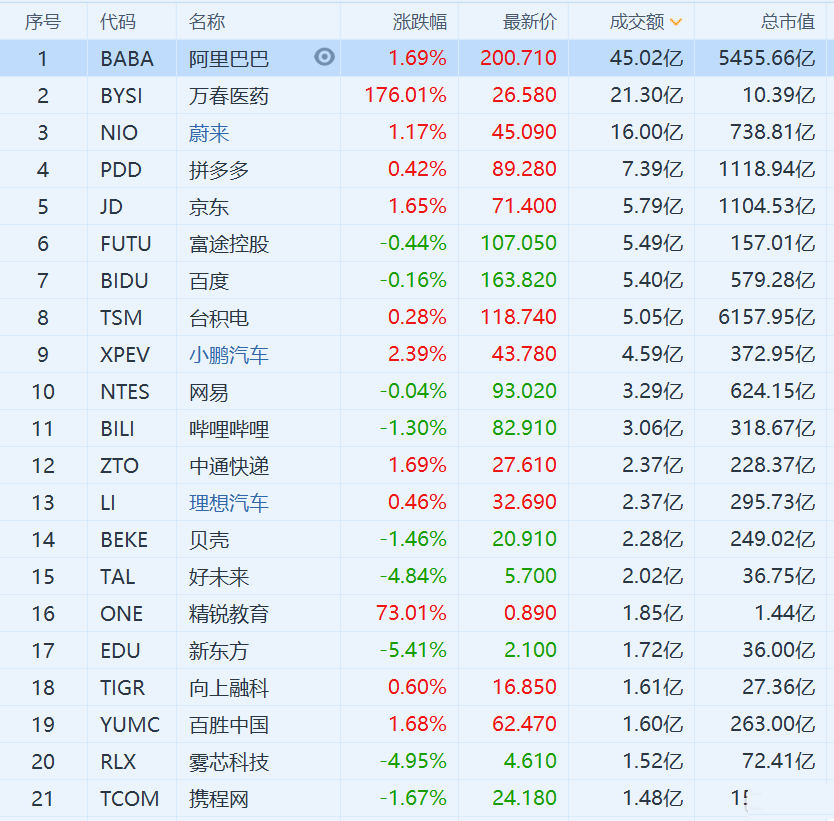Click the BEKE ticker code
Screen dimensions: 834x821
[x=124, y=540]
